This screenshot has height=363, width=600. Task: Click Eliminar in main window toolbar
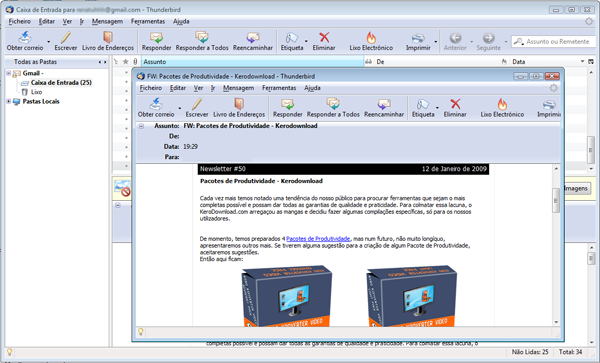[x=324, y=41]
